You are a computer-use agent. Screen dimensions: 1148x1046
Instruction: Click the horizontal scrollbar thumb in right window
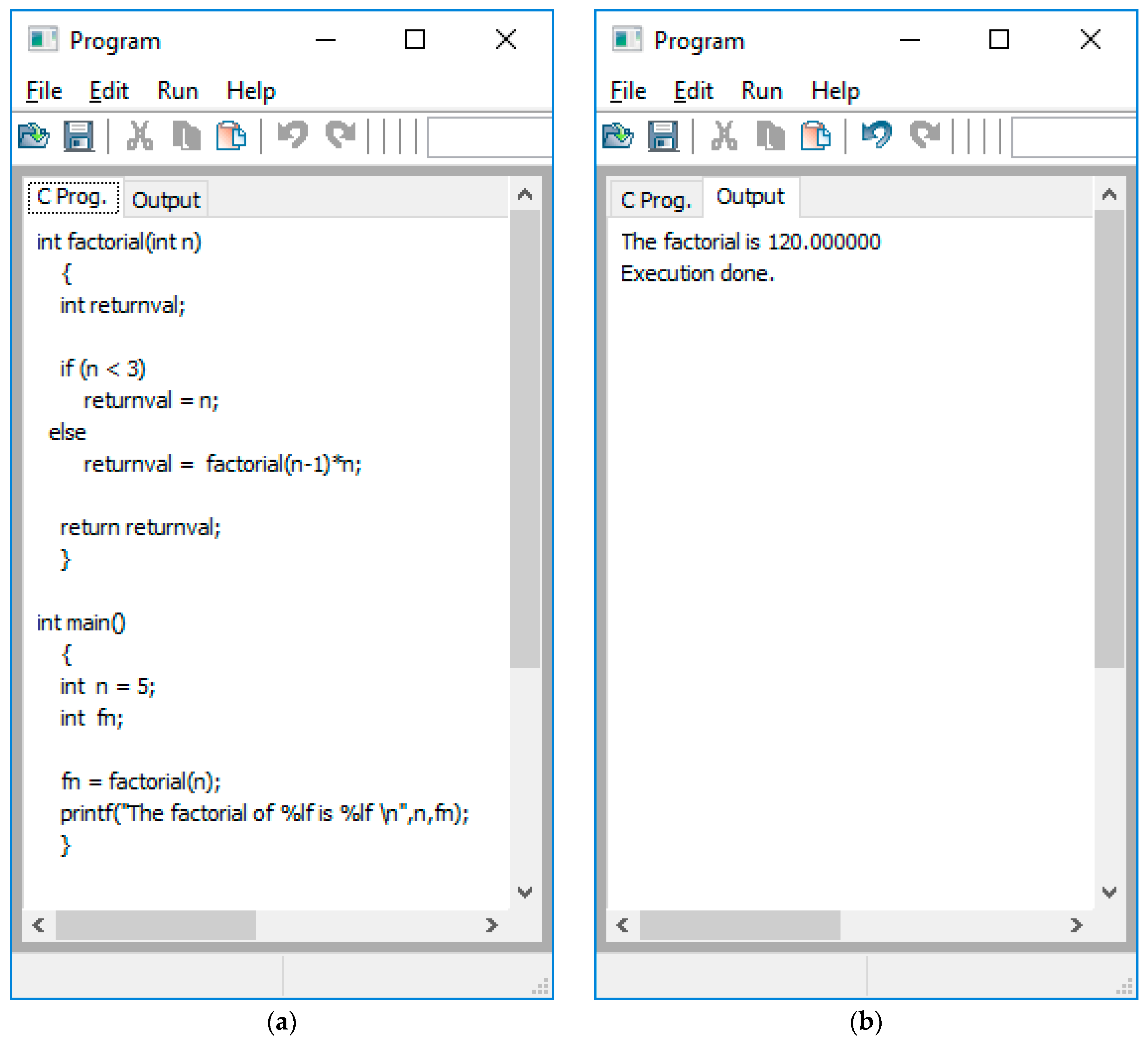click(x=740, y=925)
